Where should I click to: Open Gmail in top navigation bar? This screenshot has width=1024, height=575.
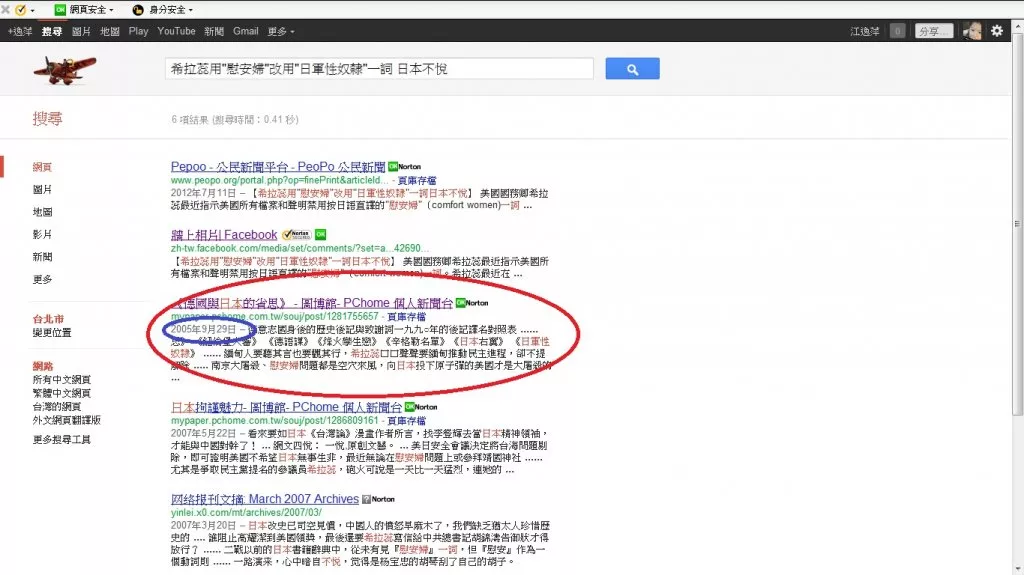[246, 31]
